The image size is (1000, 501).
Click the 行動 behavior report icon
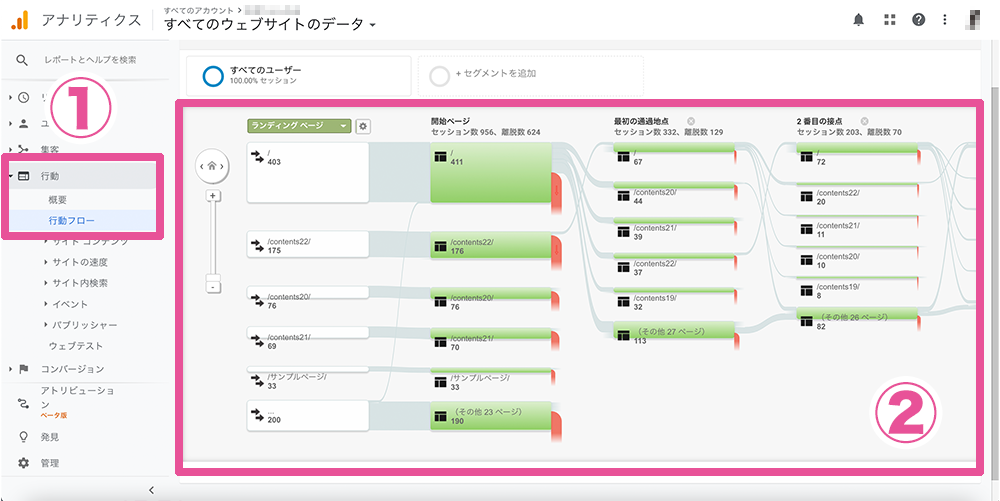pos(24,176)
